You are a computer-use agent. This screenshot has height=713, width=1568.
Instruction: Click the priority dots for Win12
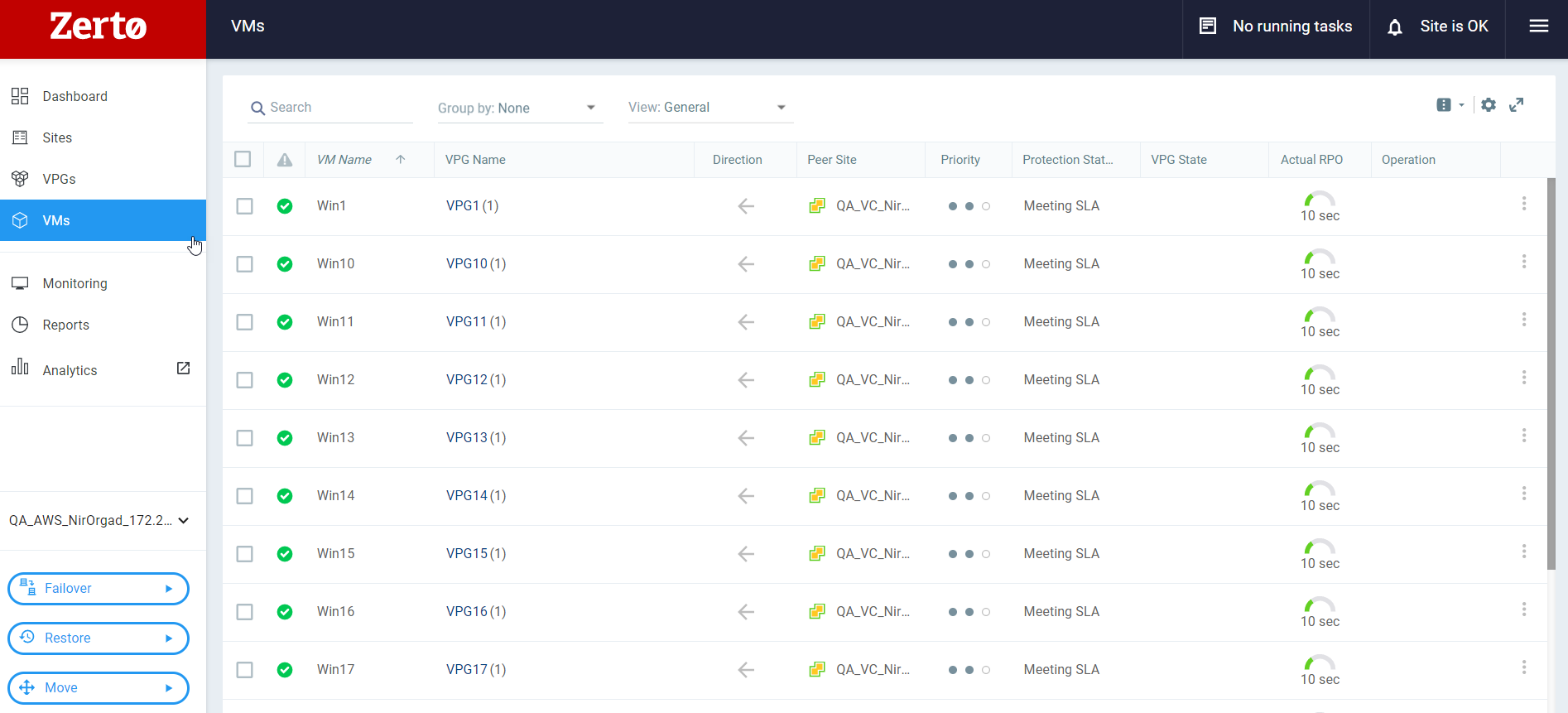click(969, 380)
